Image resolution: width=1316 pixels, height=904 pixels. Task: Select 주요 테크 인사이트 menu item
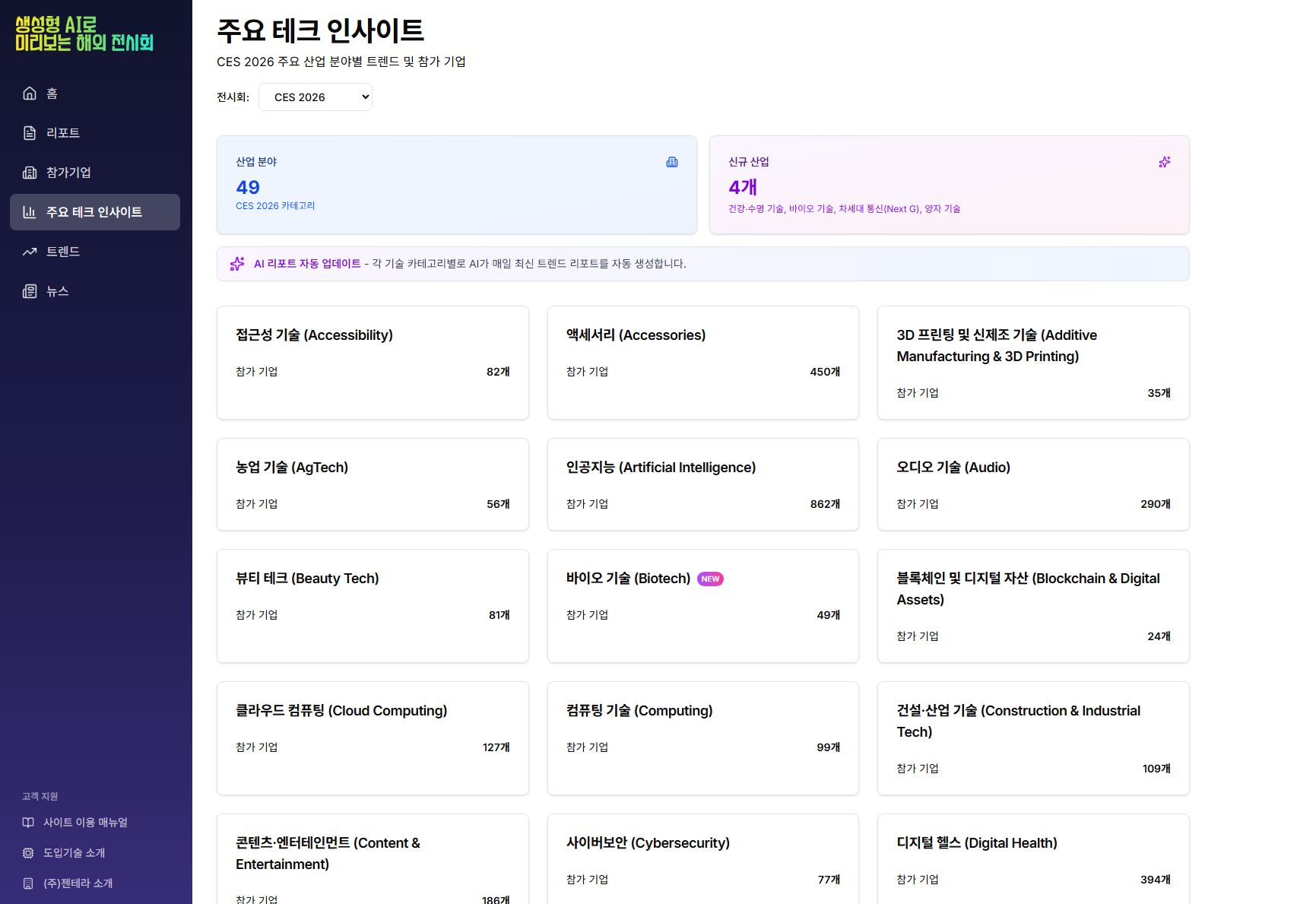pyautogui.click(x=95, y=212)
